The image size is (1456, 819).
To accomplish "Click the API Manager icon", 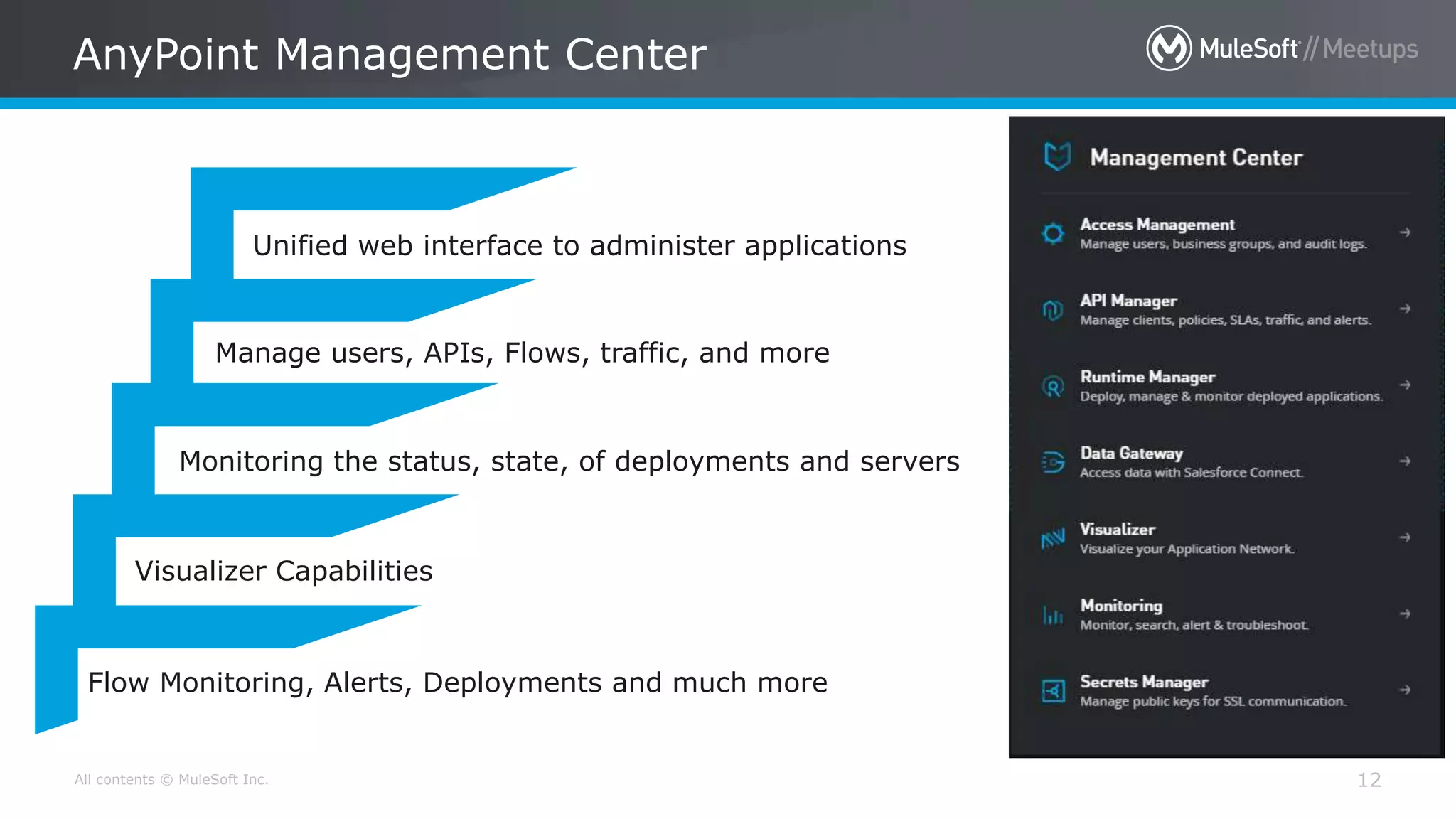I will (1053, 310).
